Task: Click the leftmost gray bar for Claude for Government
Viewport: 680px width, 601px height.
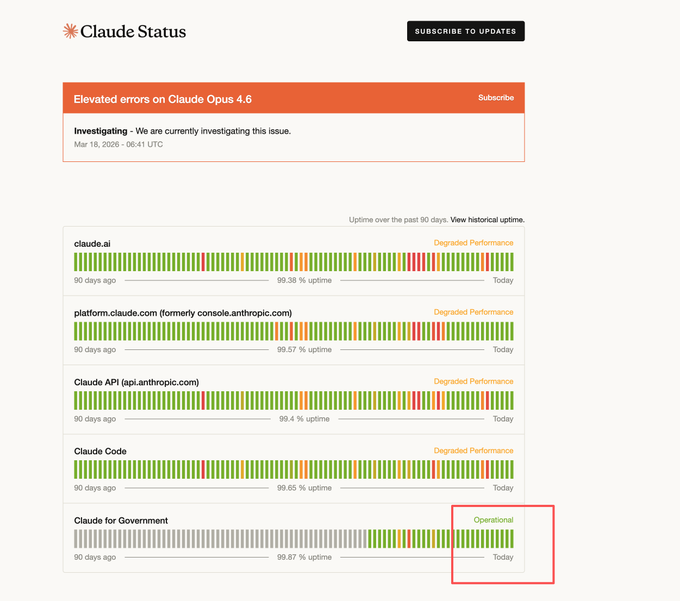Action: point(76,538)
